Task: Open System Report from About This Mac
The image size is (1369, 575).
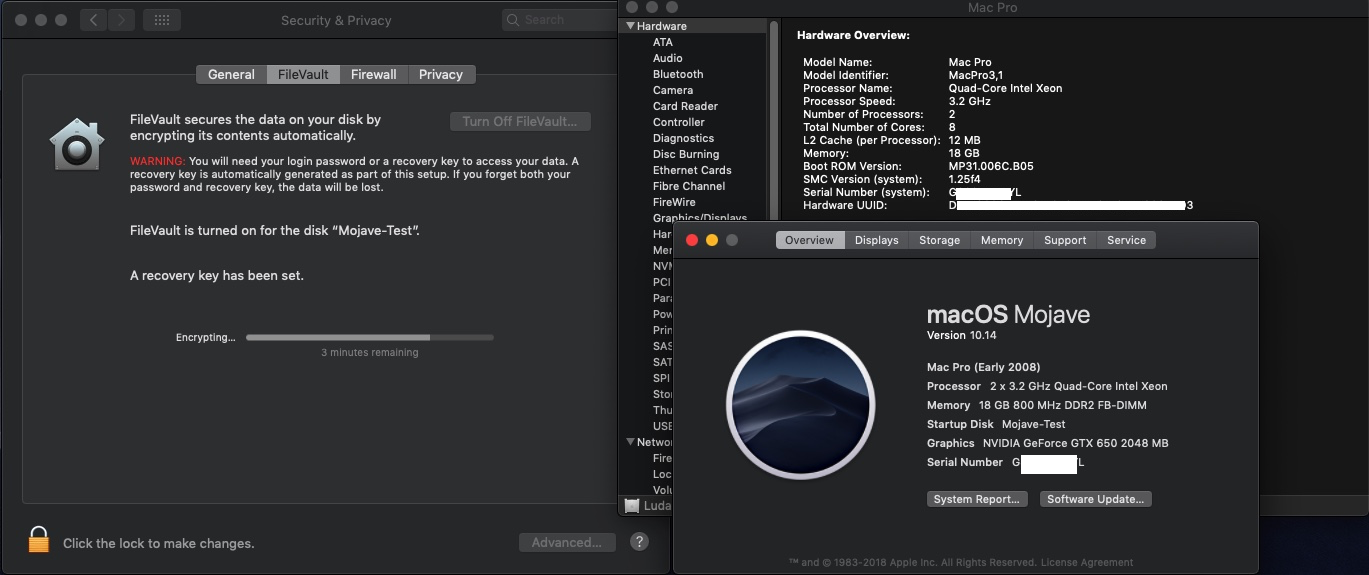Action: click(x=977, y=499)
